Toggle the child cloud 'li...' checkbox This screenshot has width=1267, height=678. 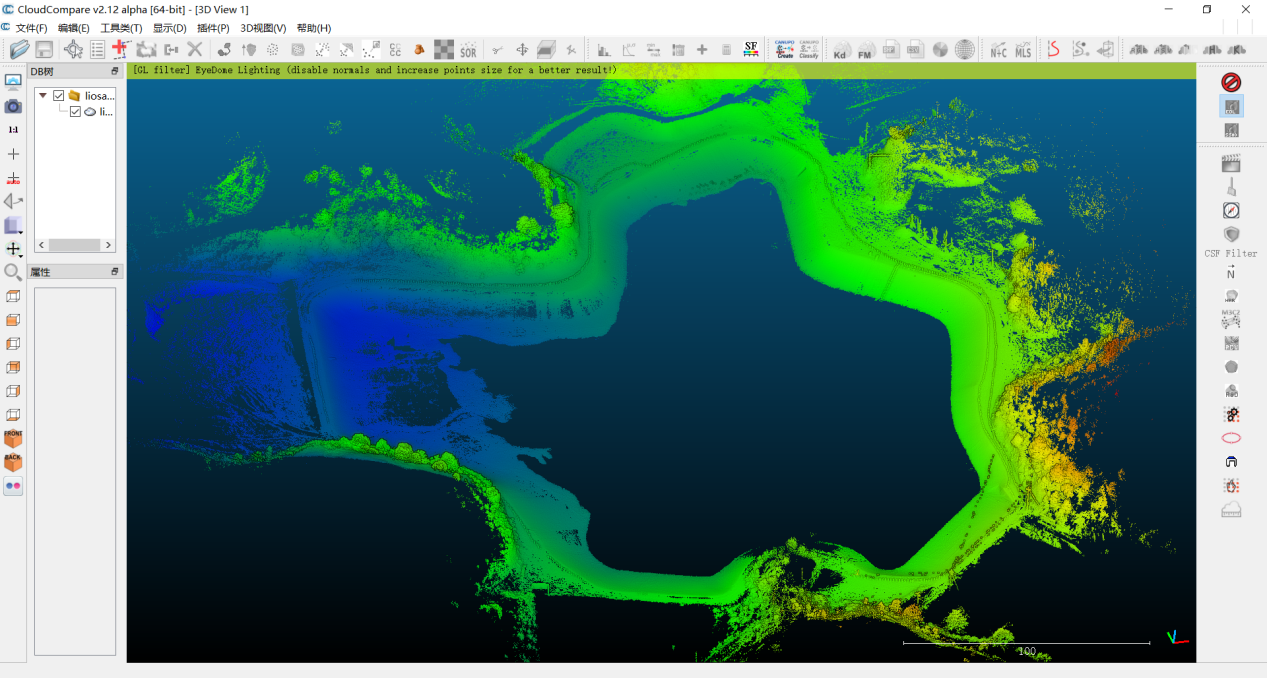click(x=75, y=112)
